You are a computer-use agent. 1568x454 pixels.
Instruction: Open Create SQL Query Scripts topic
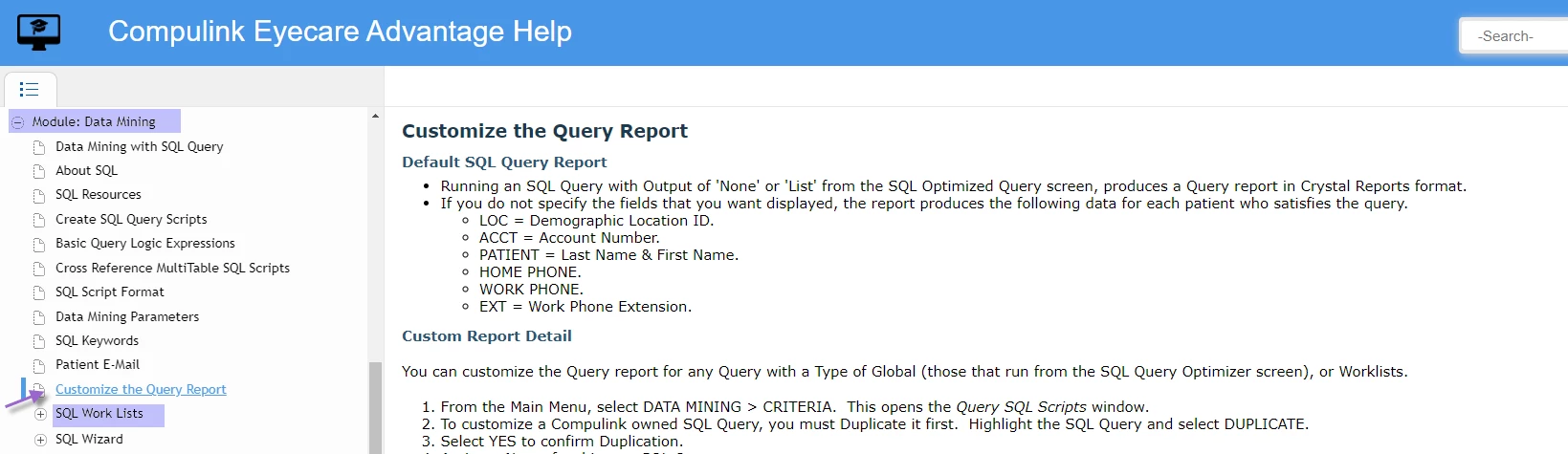click(x=131, y=219)
